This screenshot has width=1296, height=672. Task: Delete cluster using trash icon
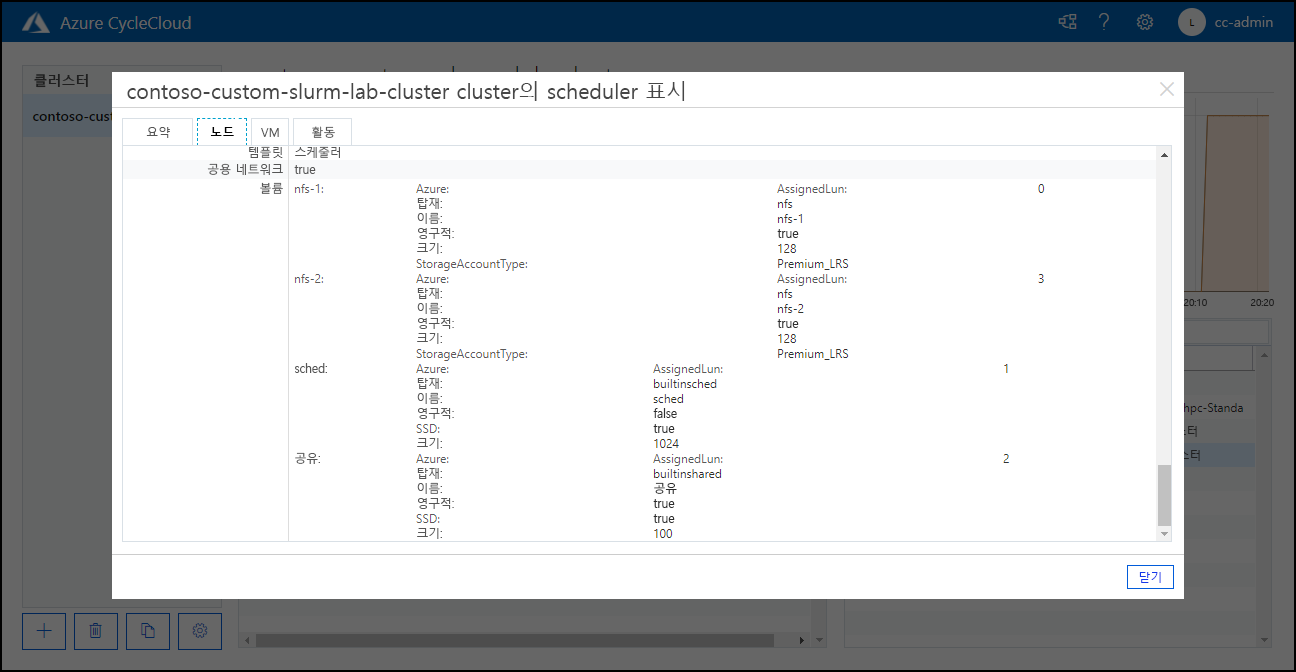tap(96, 630)
